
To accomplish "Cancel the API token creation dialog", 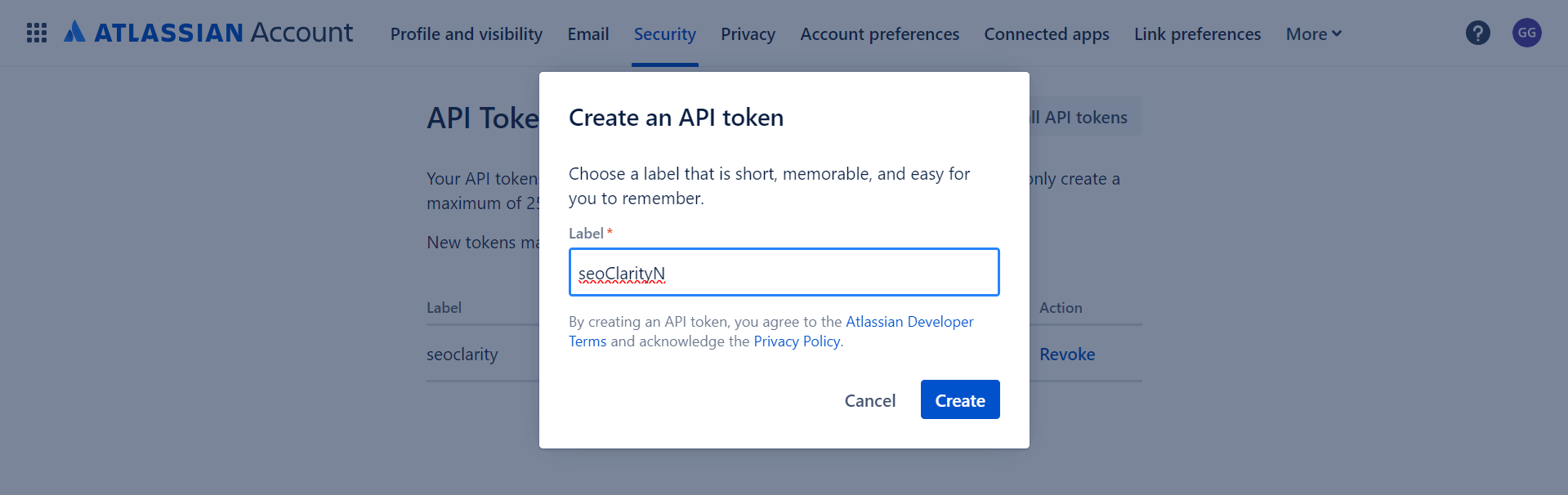I will tap(869, 400).
